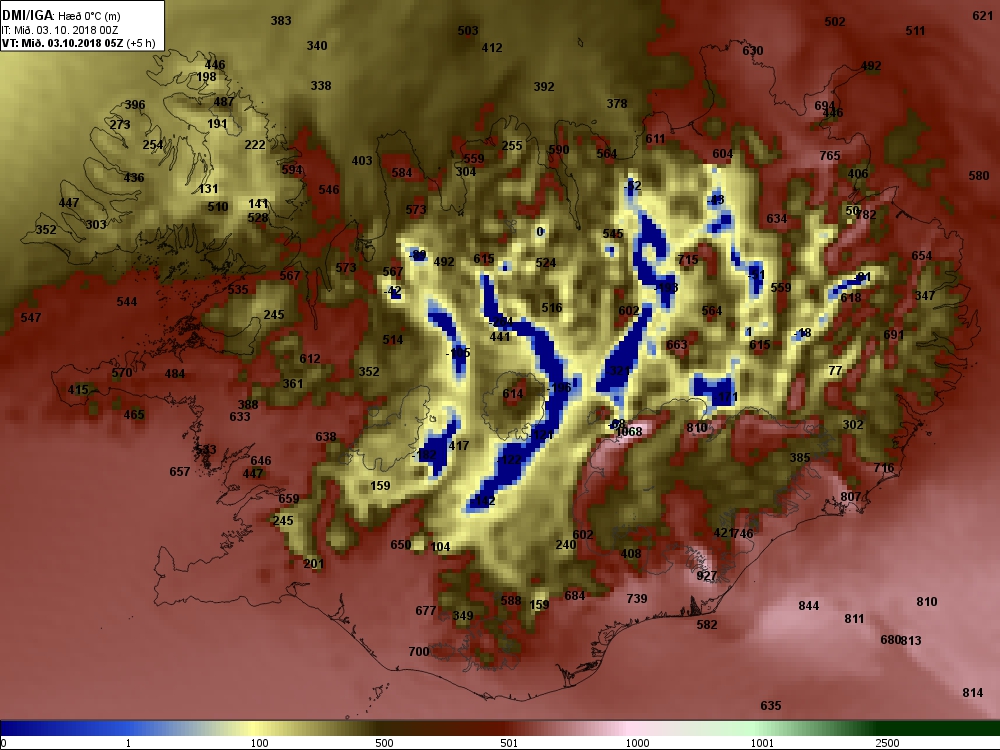Click the title 'DMI/IGA: Hæð 0°C (m)'
This screenshot has height=750, width=1000.
[61, 15]
